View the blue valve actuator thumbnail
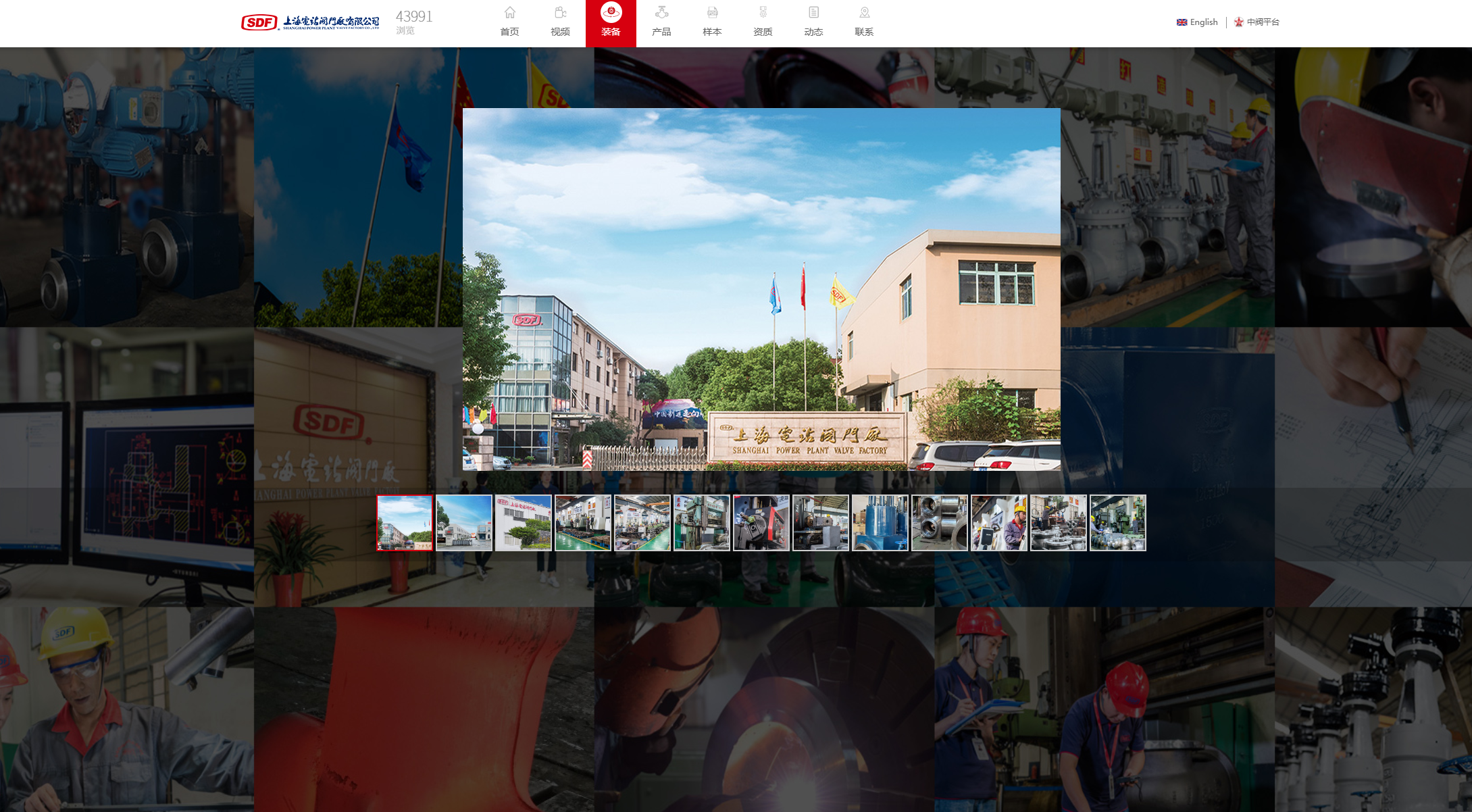 pos(880,523)
